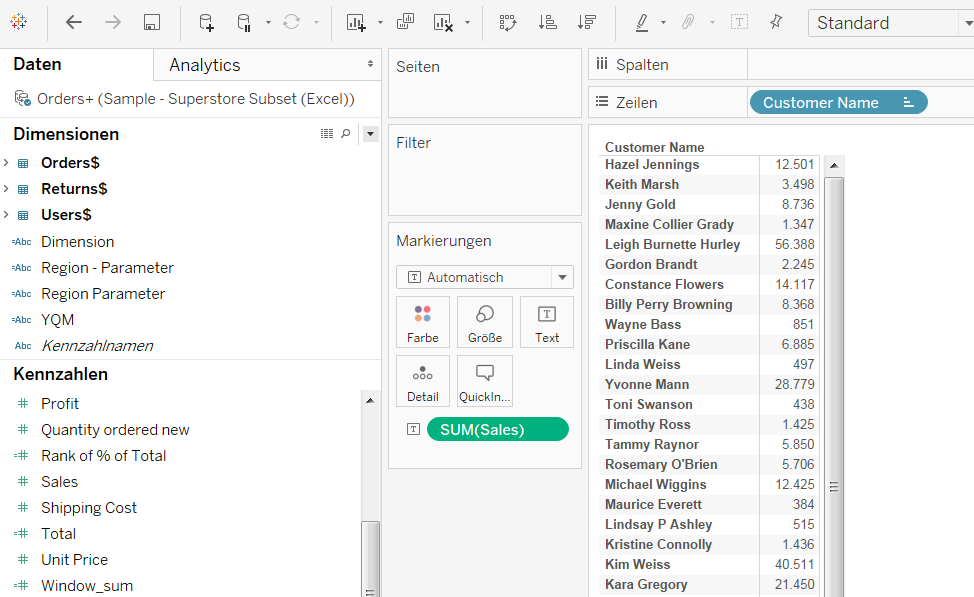974x597 pixels.
Task: Open the Automatisch mark type dropdown
Action: [x=561, y=276]
